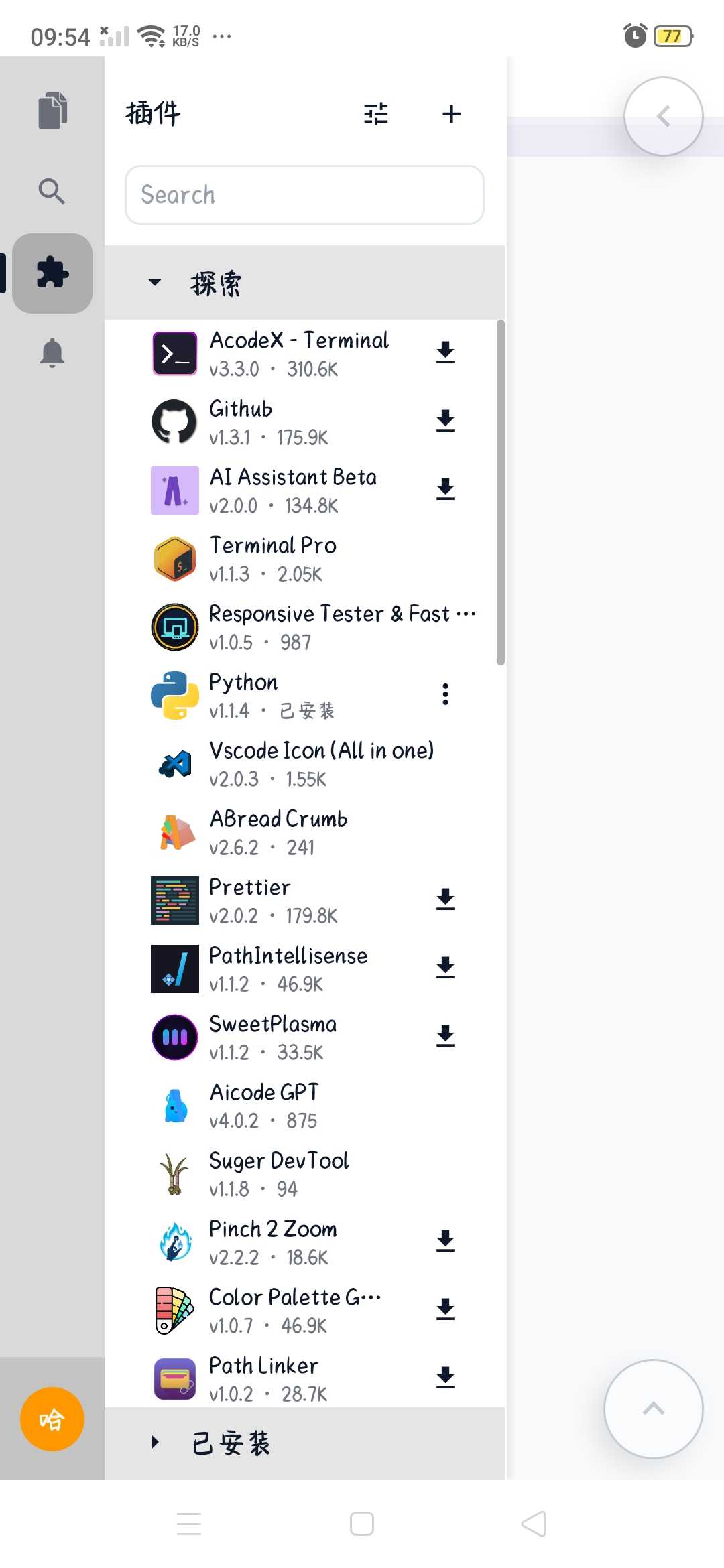Tap the round up chevron button
The image size is (724, 1568).
pos(654,1409)
